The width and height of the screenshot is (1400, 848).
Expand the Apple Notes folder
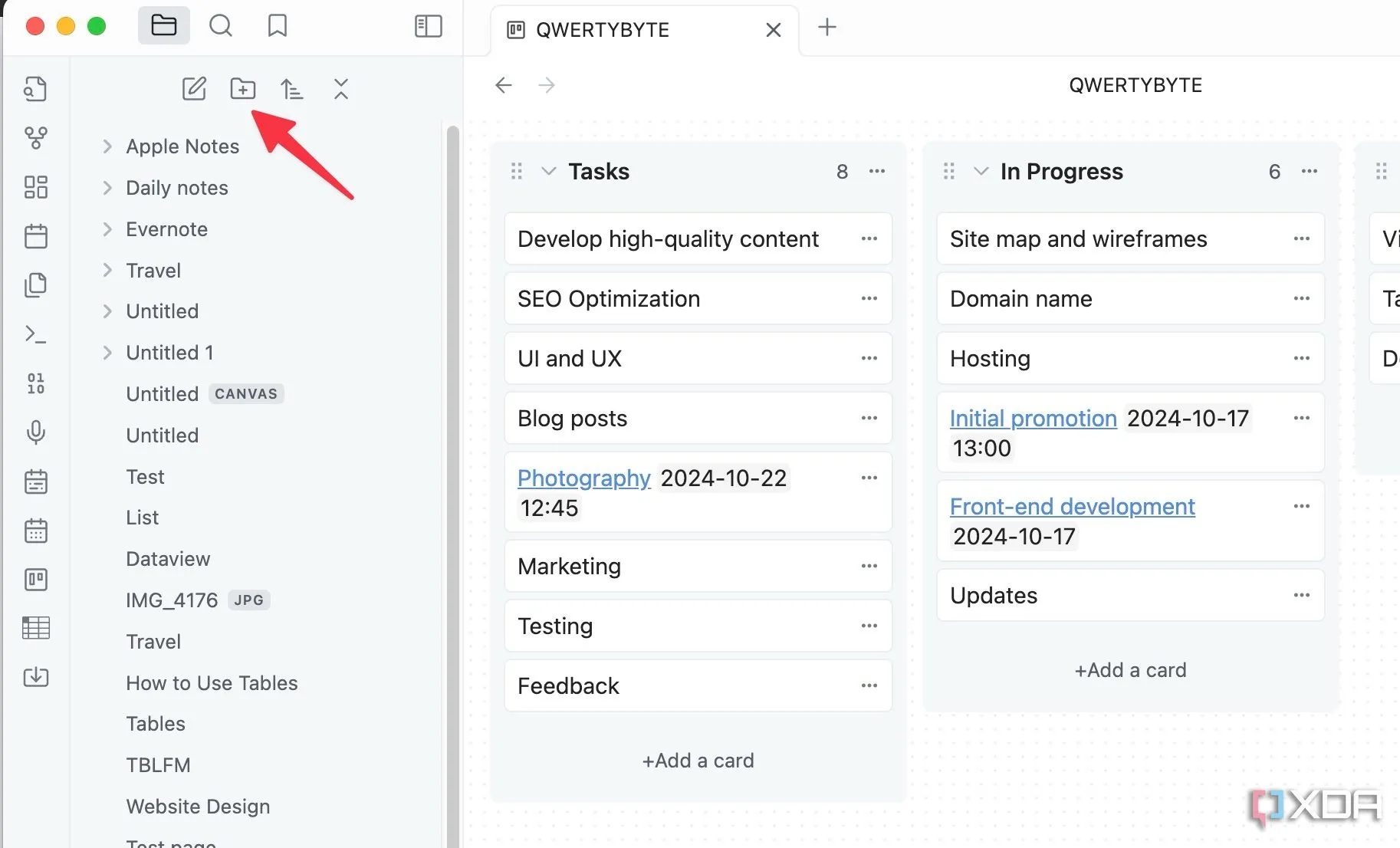pos(107,146)
